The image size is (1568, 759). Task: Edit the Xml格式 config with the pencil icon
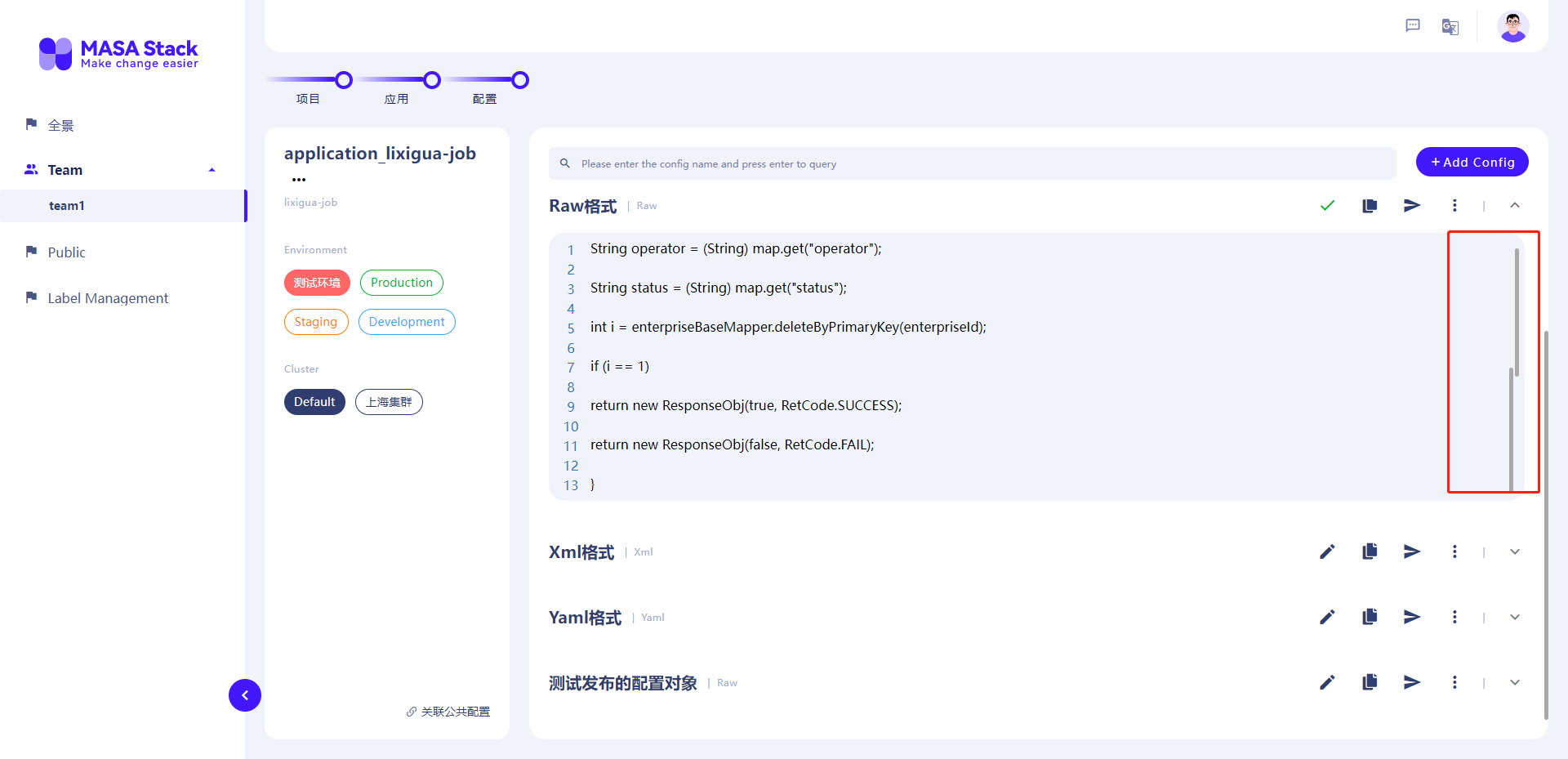[1327, 551]
